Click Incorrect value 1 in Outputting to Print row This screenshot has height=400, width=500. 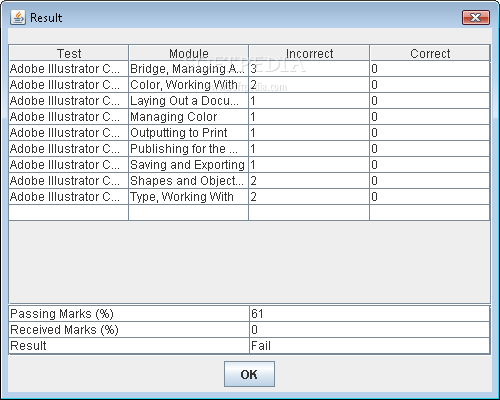[x=309, y=133]
